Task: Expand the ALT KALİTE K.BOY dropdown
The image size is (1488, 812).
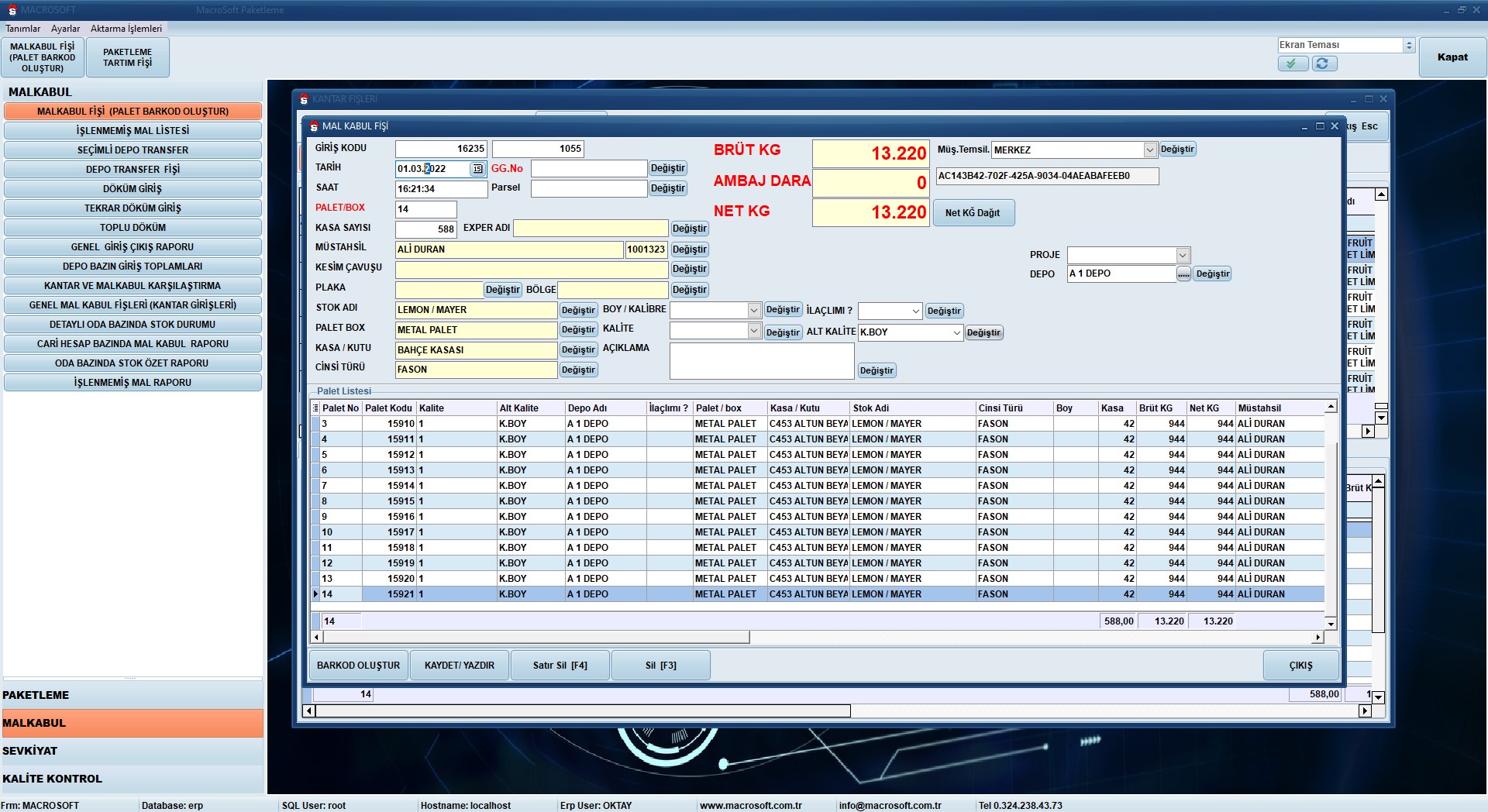Action: tap(956, 332)
